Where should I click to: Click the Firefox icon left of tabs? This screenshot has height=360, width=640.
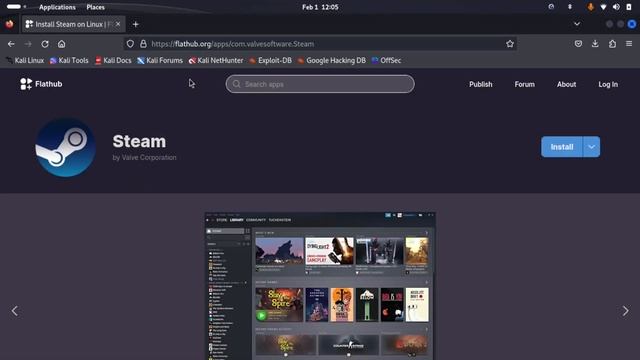click(x=9, y=24)
